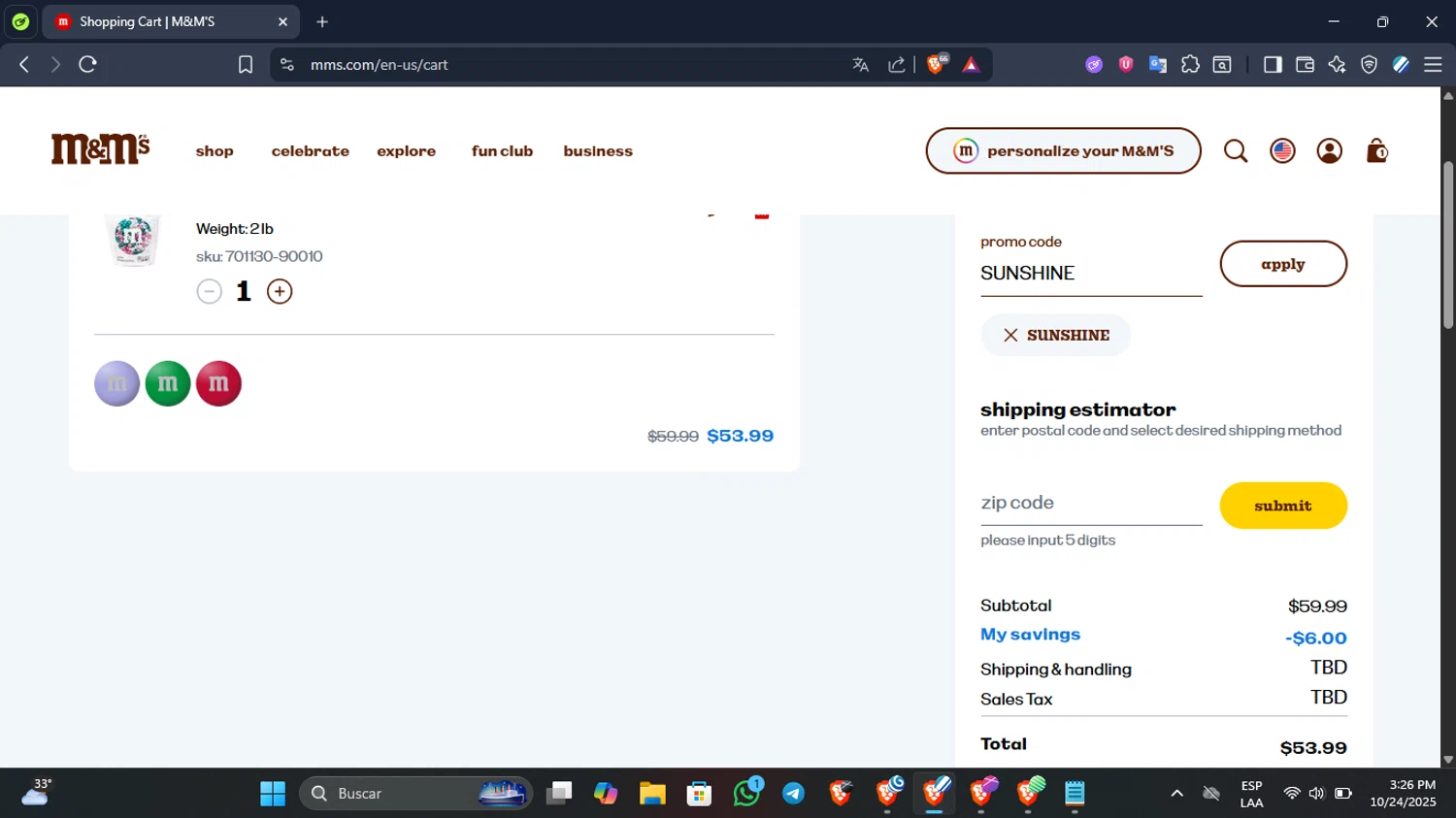Bookmark this page icon
This screenshot has height=818, width=1456.
(x=246, y=64)
